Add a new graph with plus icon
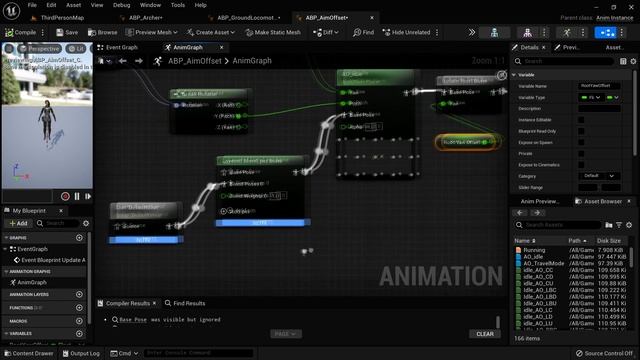Viewport: 640px width, 360px height. click(79, 238)
